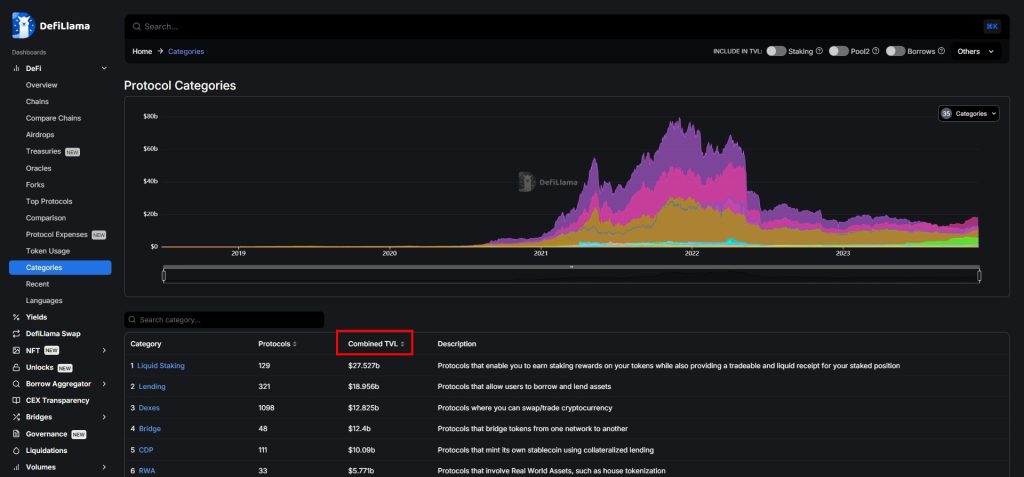
Task: Click the Yields percent icon in sidebar
Action: point(16,317)
